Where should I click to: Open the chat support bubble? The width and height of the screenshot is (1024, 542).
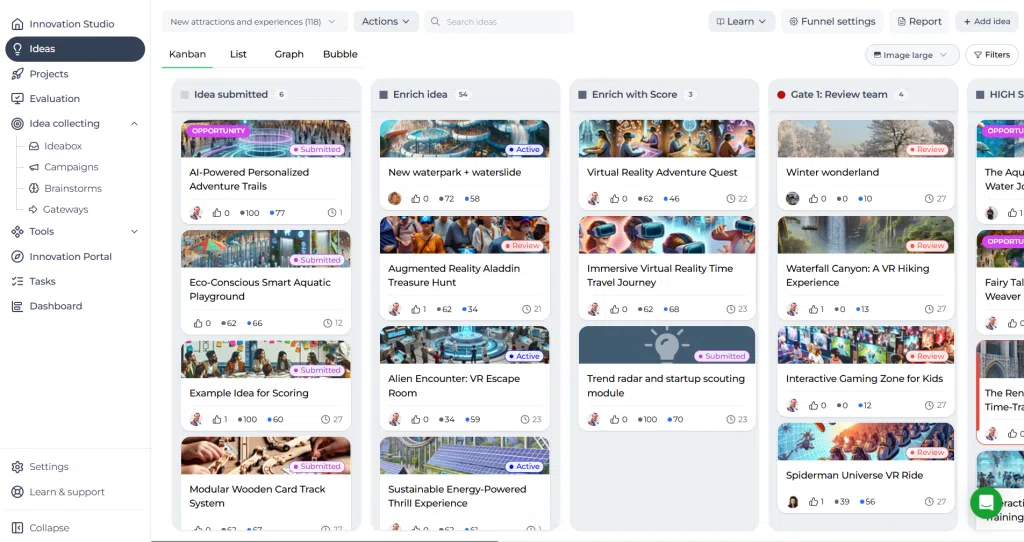pyautogui.click(x=986, y=502)
